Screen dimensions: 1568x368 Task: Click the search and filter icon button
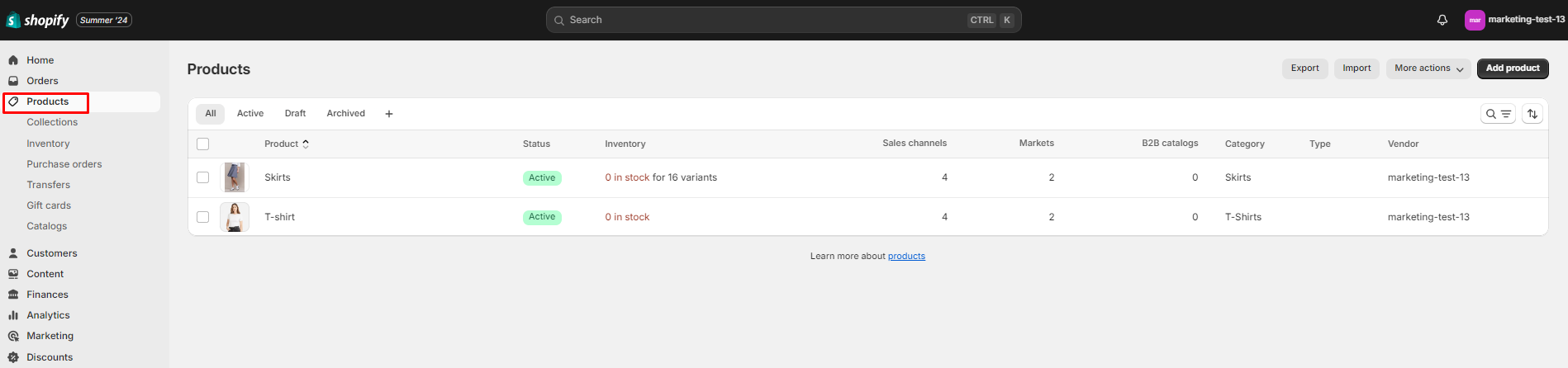(1498, 114)
